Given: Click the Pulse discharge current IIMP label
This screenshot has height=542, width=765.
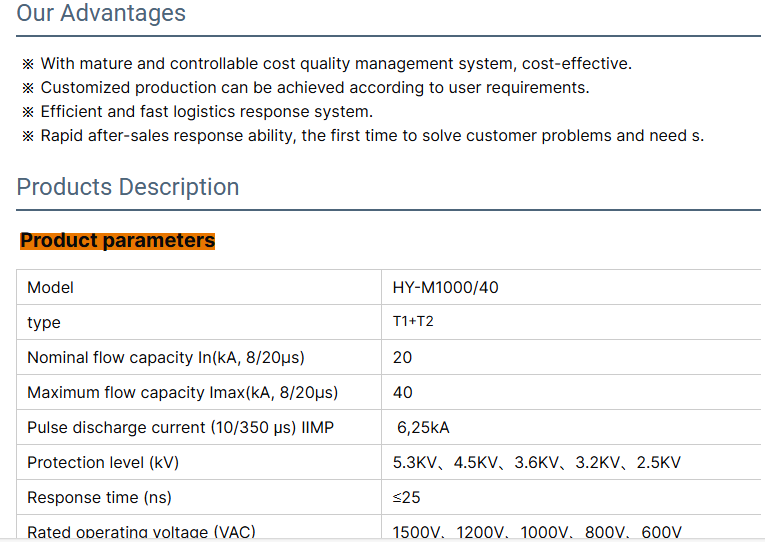Looking at the screenshot, I should tap(180, 428).
